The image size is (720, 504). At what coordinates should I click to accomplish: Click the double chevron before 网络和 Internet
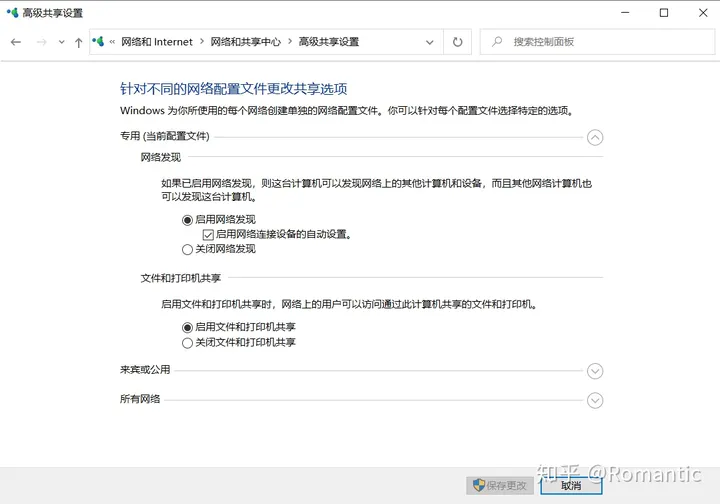[x=112, y=42]
